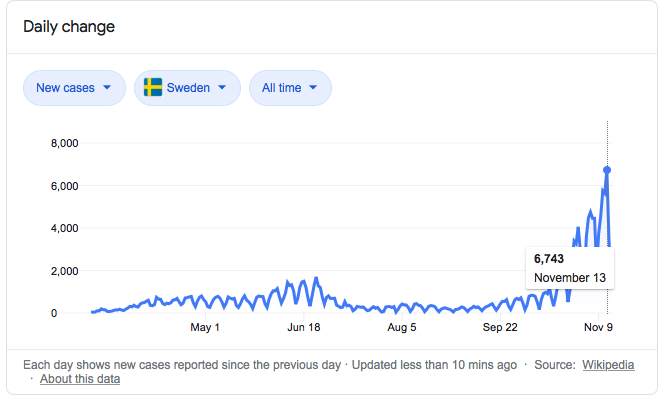Click the May 1 axis label

pyautogui.click(x=205, y=327)
